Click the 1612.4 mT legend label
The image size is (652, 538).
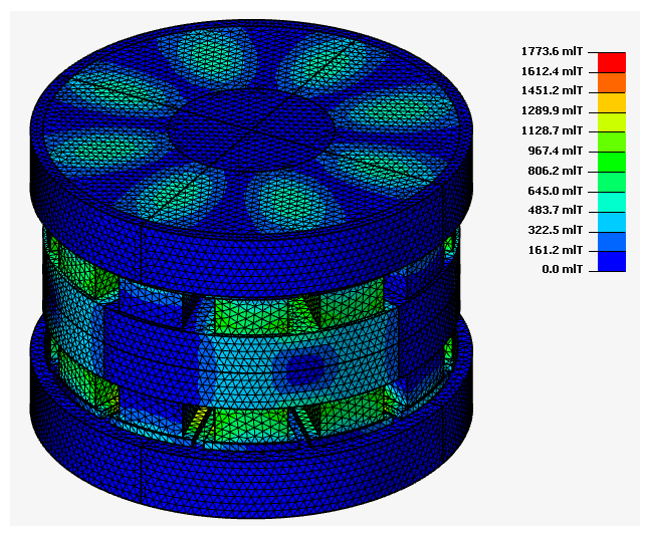tap(551, 71)
